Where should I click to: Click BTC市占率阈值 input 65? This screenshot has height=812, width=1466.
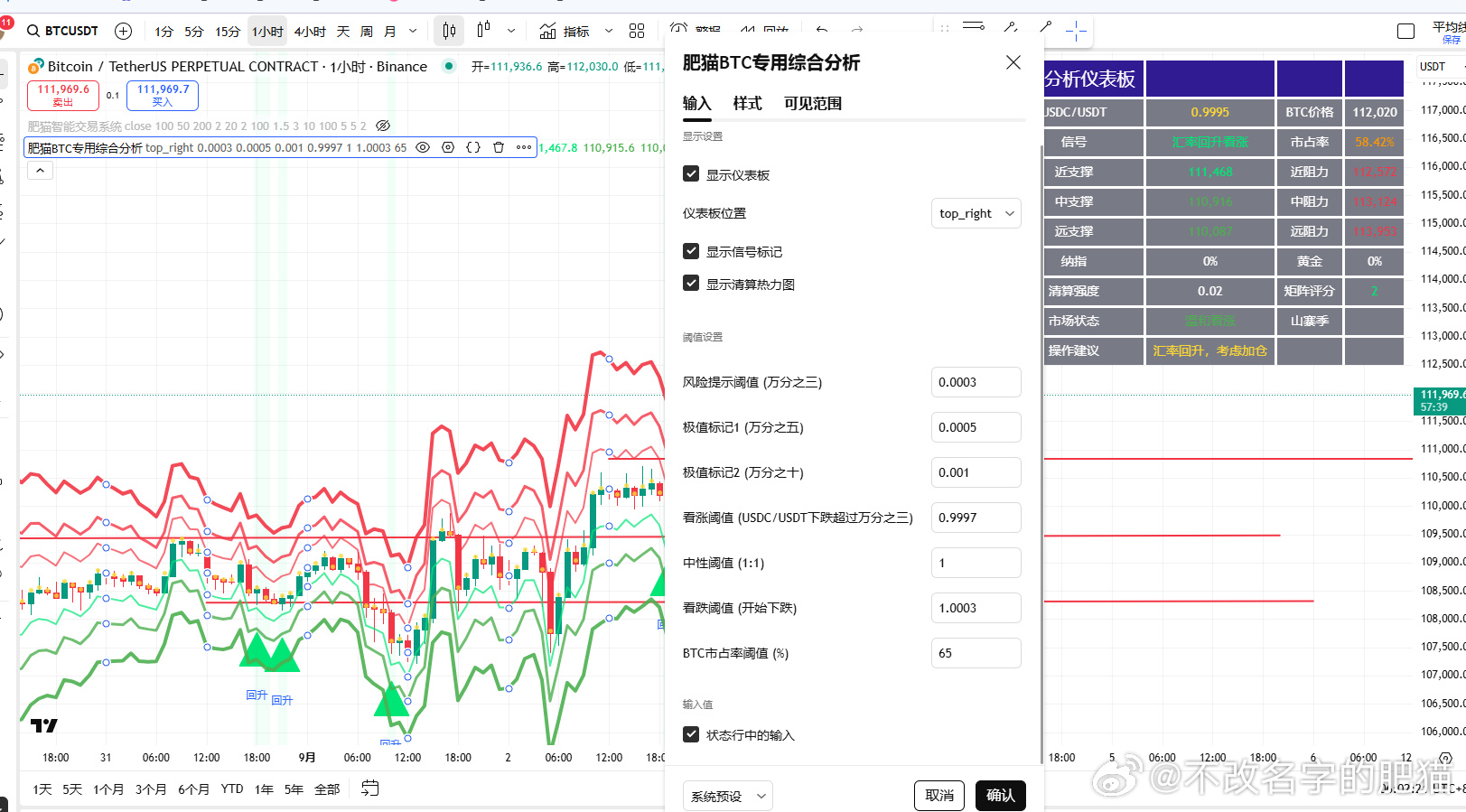pos(976,653)
